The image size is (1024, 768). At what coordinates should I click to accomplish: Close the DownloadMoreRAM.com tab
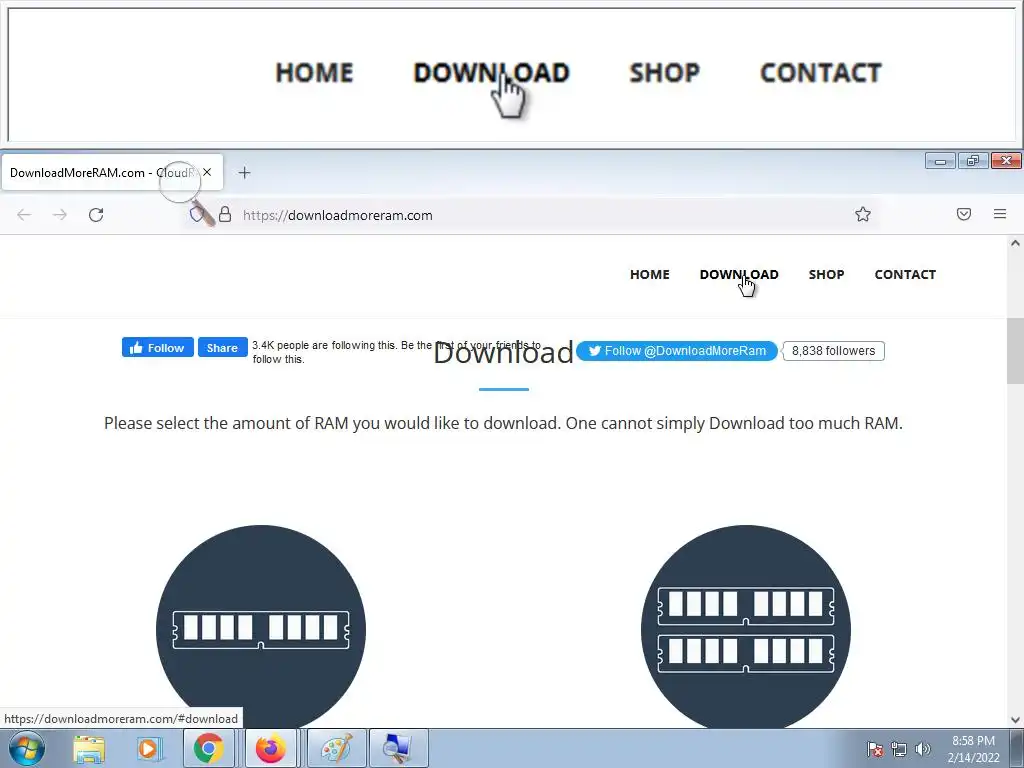pos(207,172)
